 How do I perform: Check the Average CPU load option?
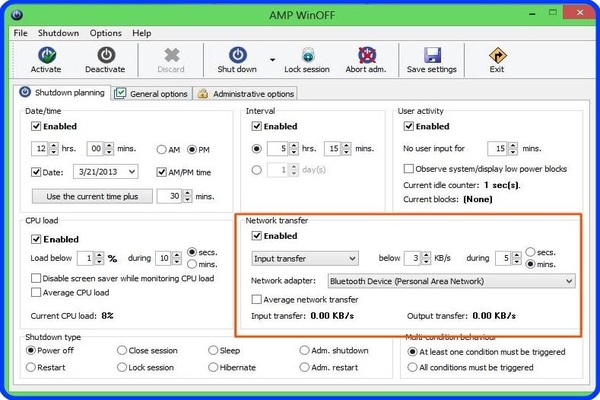[36, 293]
